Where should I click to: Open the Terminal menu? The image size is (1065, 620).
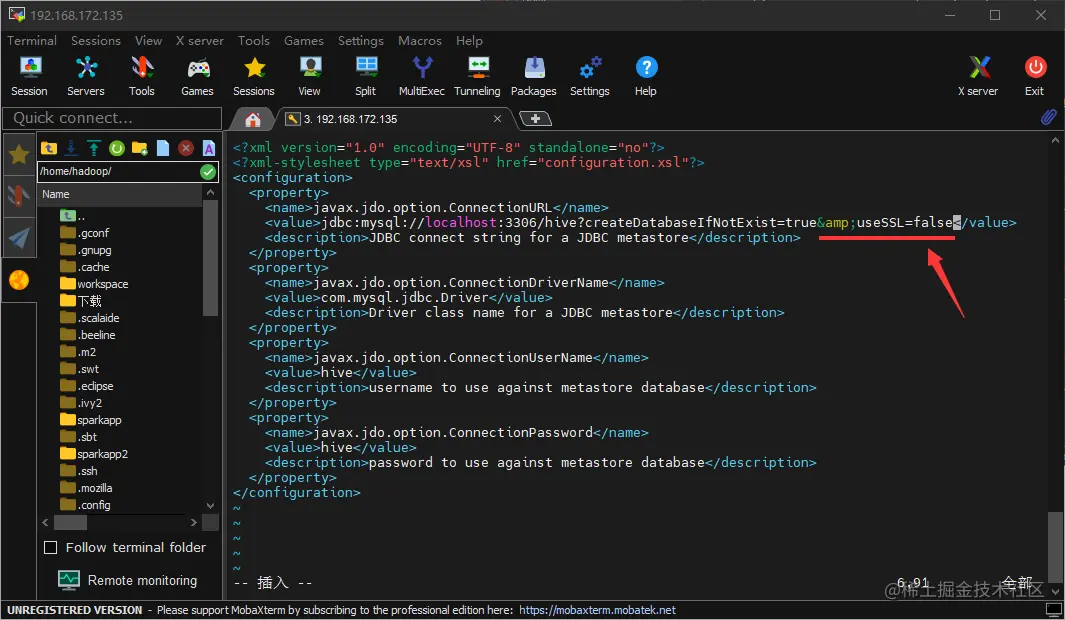pyautogui.click(x=32, y=41)
